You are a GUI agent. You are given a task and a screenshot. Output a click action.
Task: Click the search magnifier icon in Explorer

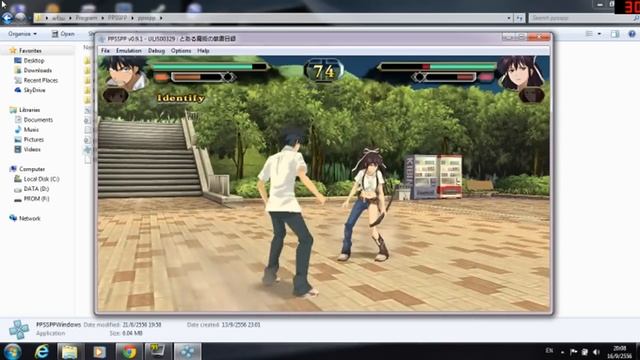pyautogui.click(x=636, y=18)
